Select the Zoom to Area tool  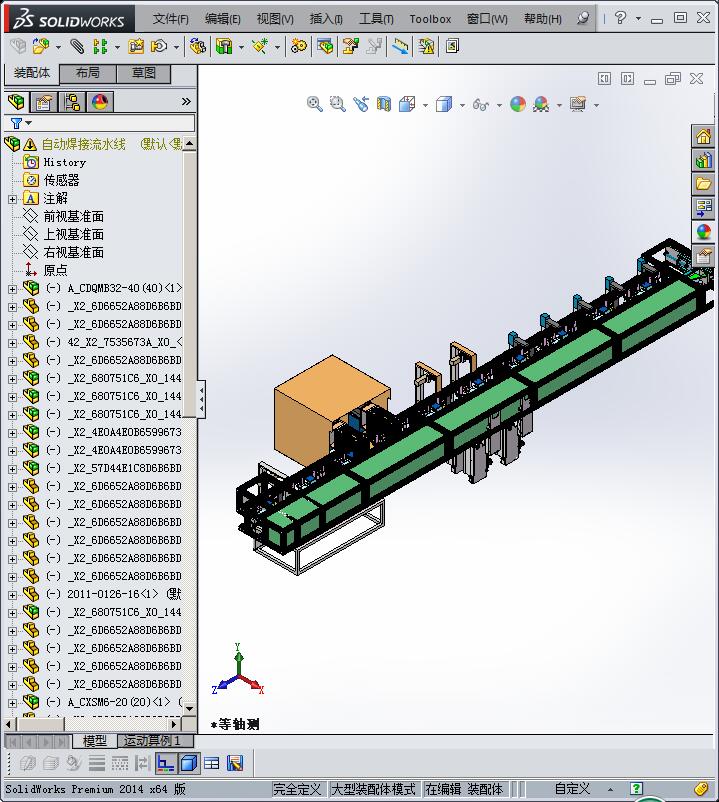(x=338, y=104)
